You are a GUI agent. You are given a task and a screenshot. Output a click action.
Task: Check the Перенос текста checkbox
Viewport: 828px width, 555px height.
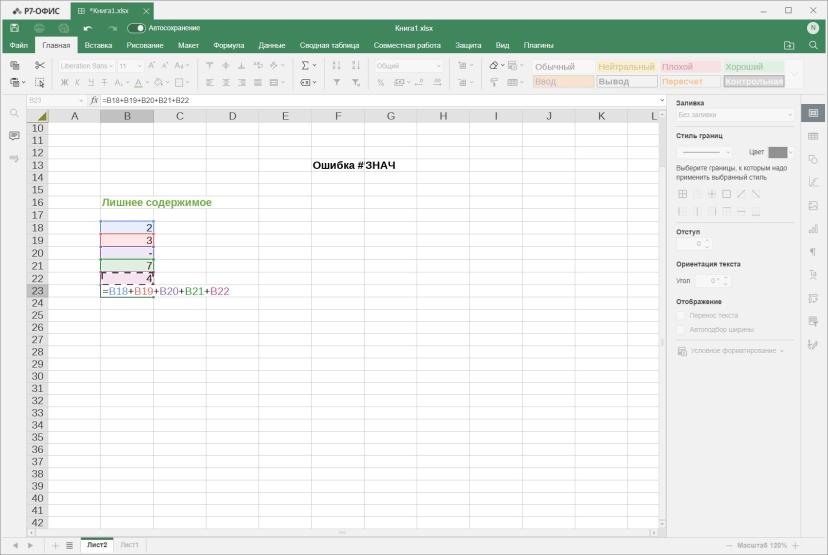(x=681, y=315)
